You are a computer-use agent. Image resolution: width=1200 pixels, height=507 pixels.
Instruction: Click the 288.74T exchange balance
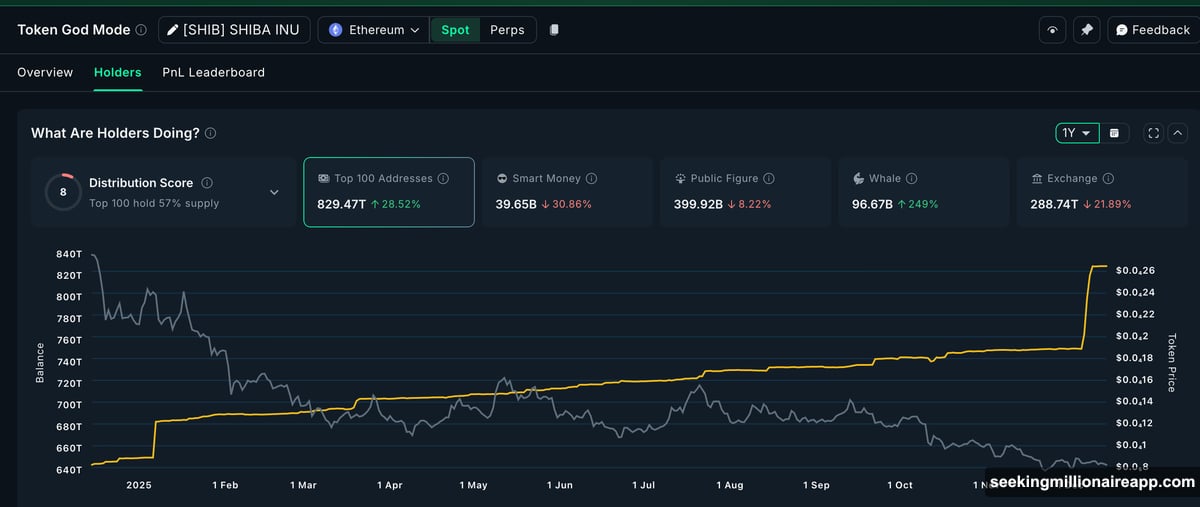pos(1055,204)
